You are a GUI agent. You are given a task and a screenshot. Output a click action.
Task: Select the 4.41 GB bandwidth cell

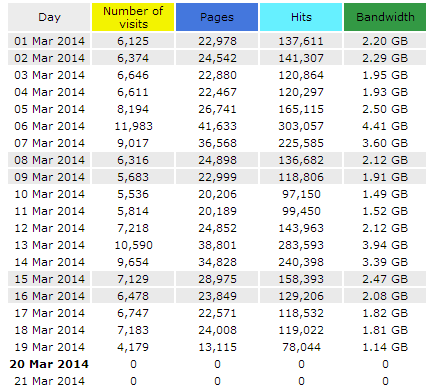(385, 126)
